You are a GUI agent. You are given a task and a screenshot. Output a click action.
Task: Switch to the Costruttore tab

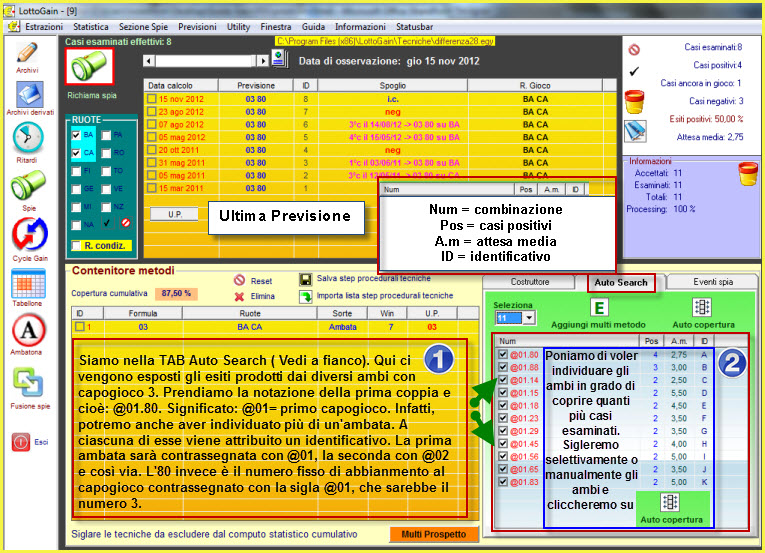tap(530, 282)
